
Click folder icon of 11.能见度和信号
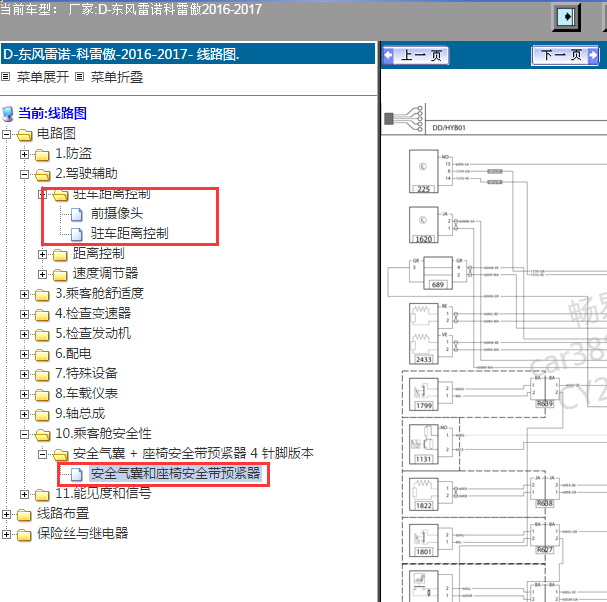click(x=42, y=494)
